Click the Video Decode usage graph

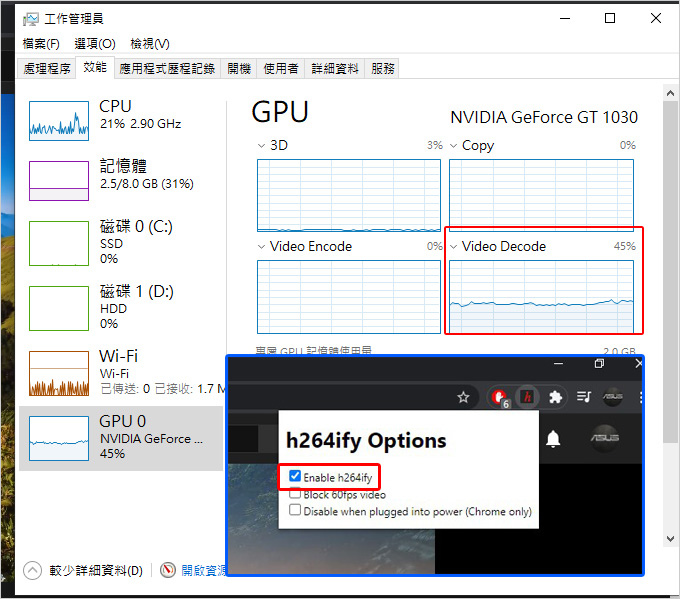click(541, 297)
